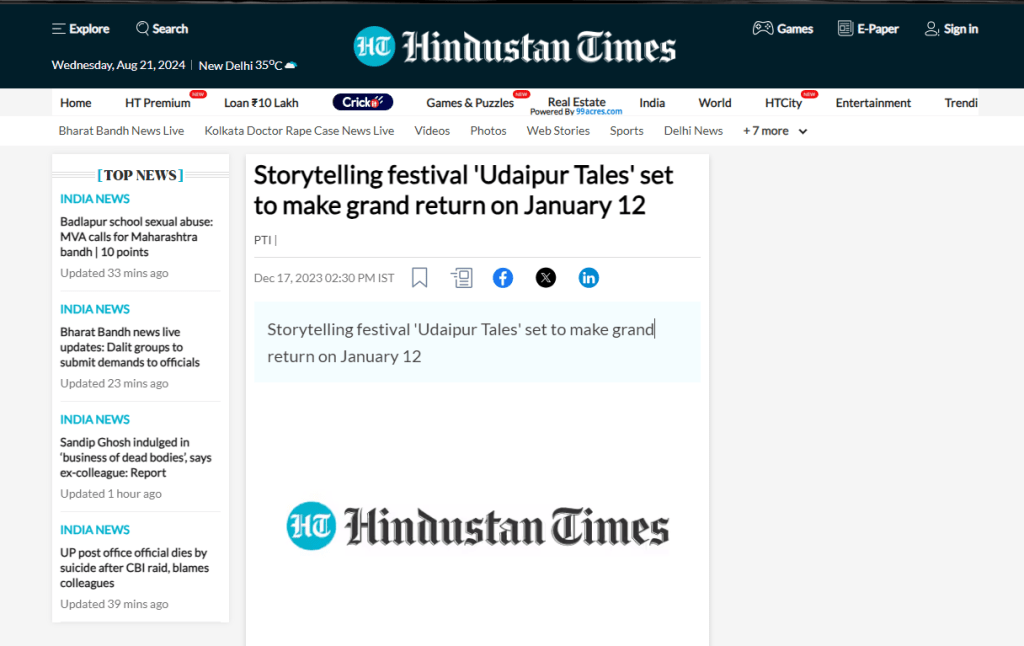Click the Hindustan Times article image
Viewport: 1024px width, 646px height.
pos(478,526)
